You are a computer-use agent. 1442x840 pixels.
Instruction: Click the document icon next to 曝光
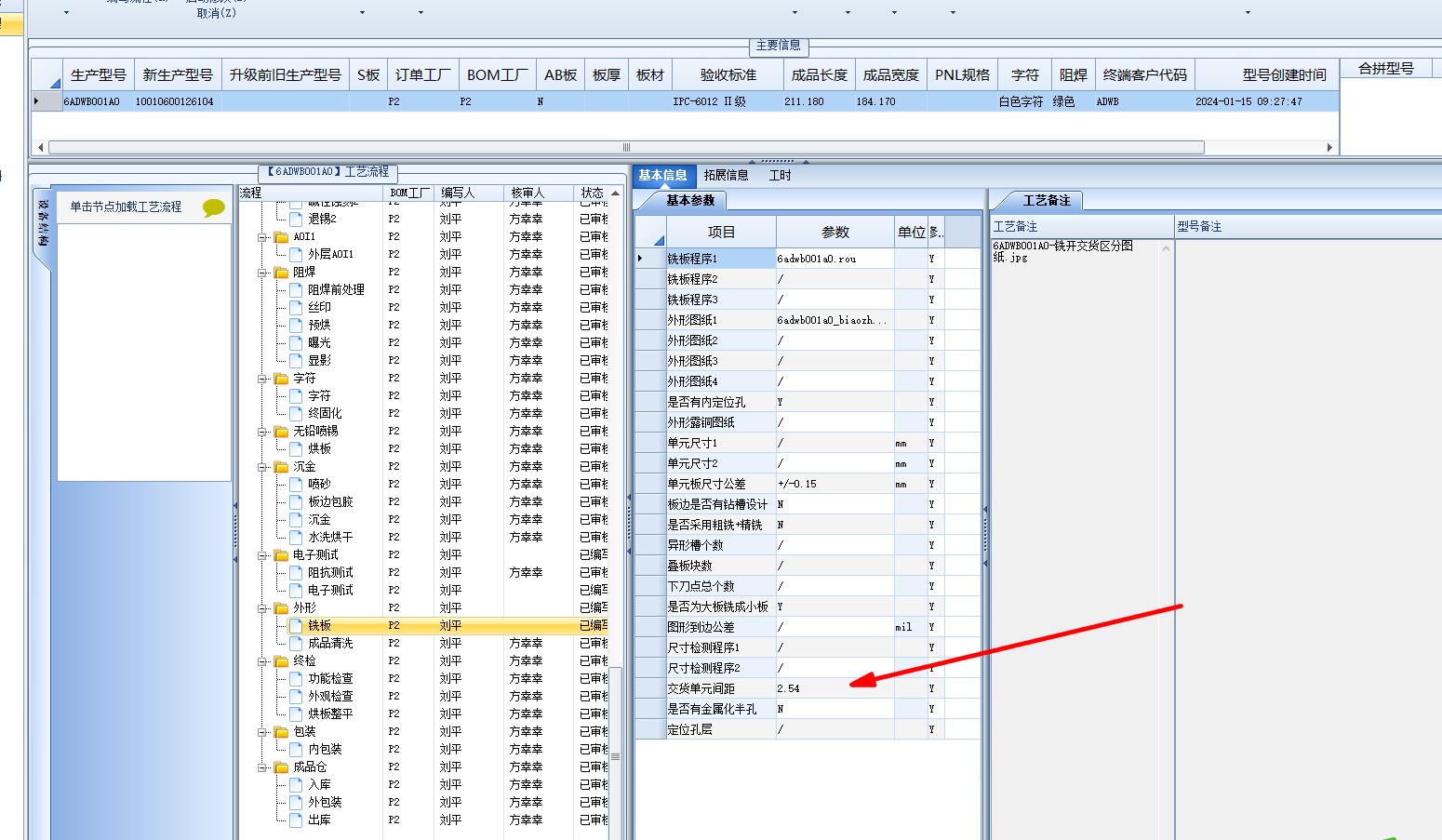click(x=296, y=342)
